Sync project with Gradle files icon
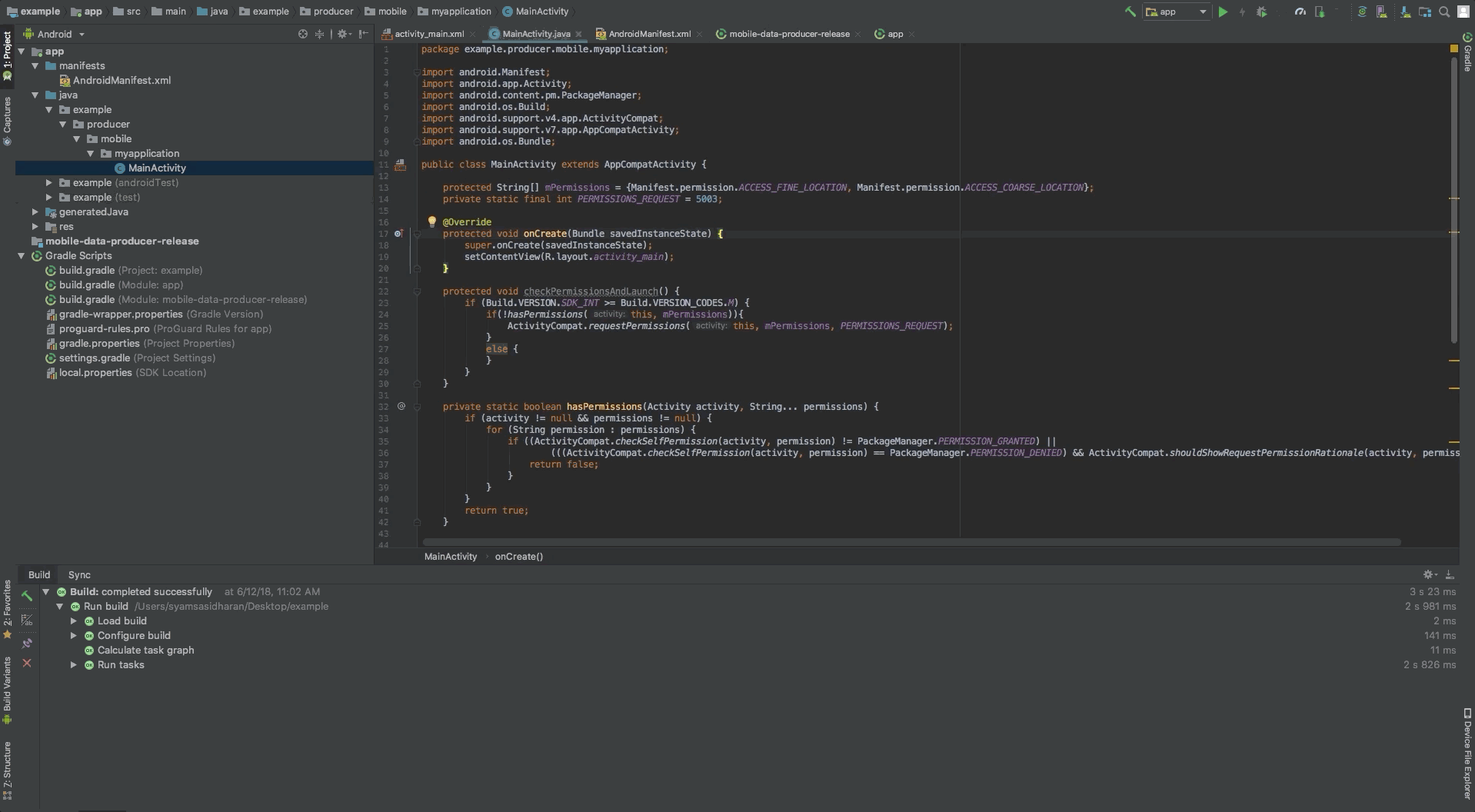This screenshot has height=812, width=1475. tap(1361, 12)
